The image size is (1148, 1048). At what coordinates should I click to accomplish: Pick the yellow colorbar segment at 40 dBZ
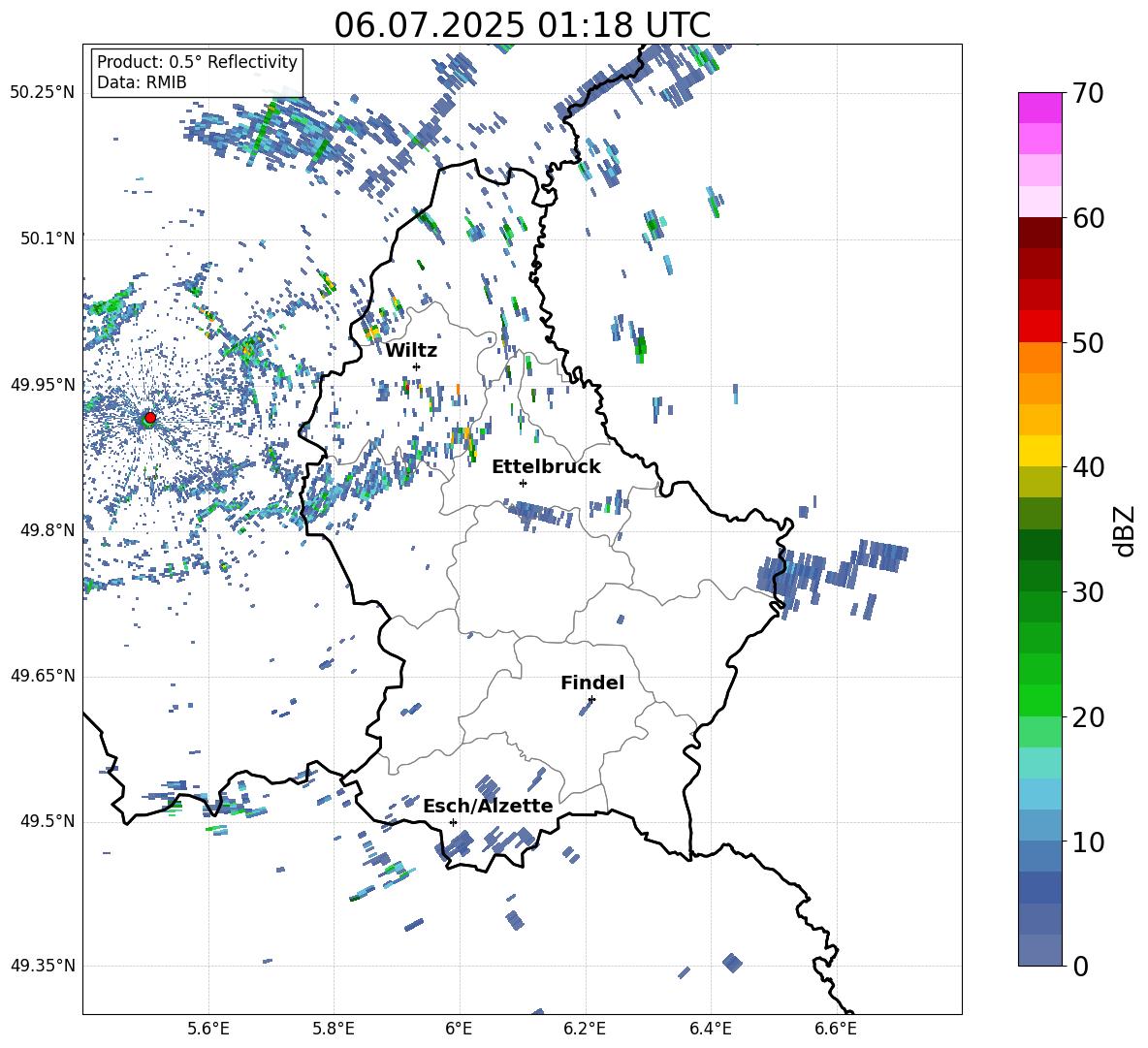[1040, 451]
